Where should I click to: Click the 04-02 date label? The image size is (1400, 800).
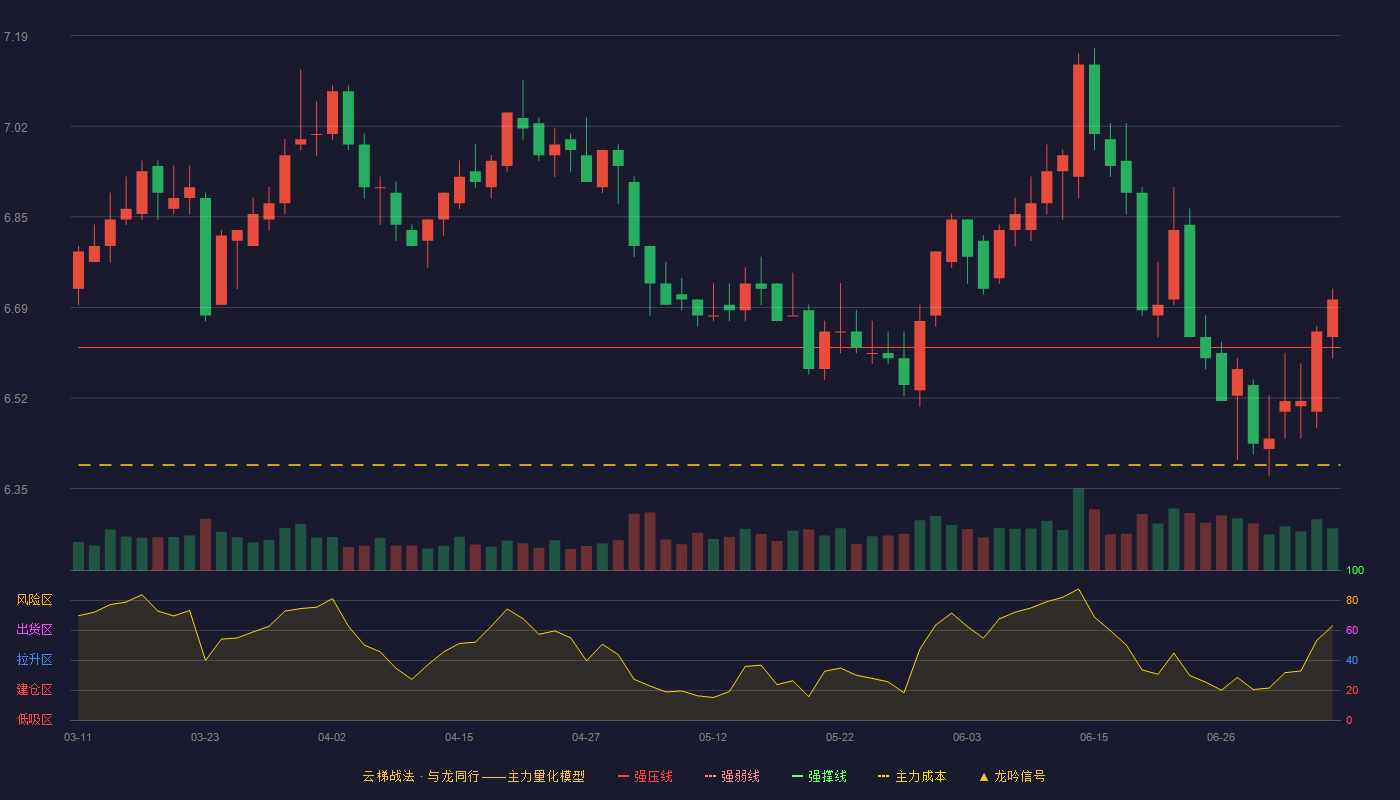coord(332,737)
